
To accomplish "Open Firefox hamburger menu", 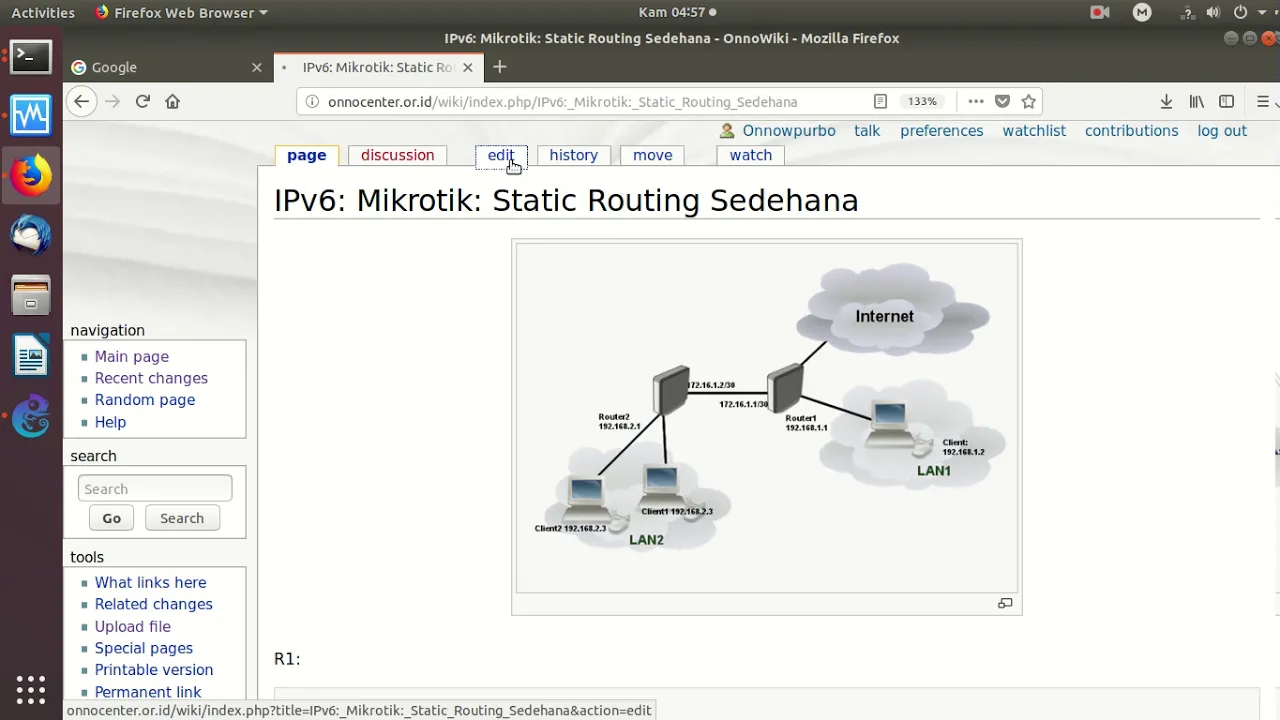I will click(1263, 101).
